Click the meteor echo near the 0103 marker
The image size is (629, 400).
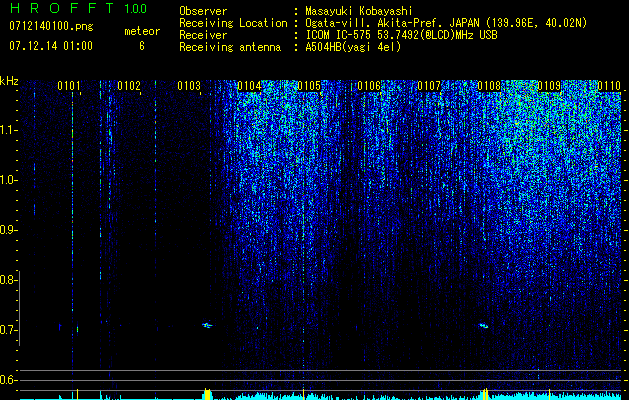click(x=207, y=325)
